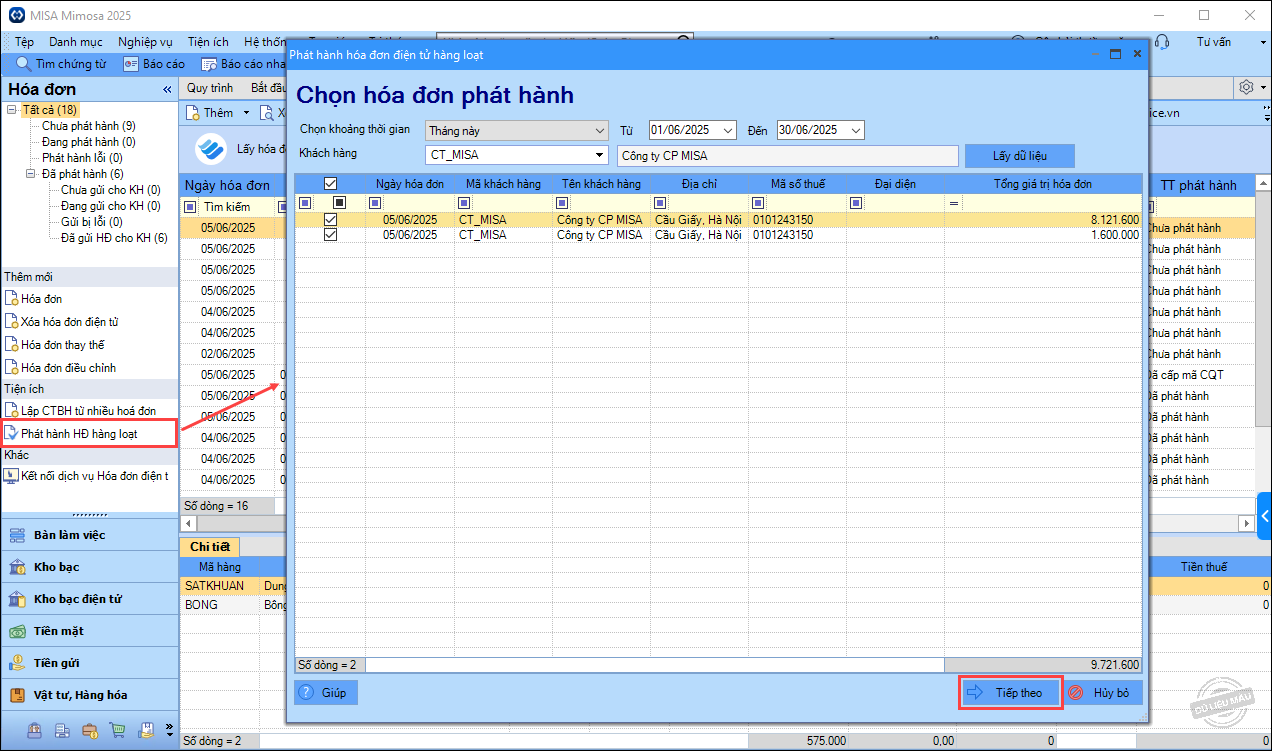Viewport: 1272px width, 751px height.
Task: Open the dropdown arrow next to Thêm
Action: click(x=246, y=113)
